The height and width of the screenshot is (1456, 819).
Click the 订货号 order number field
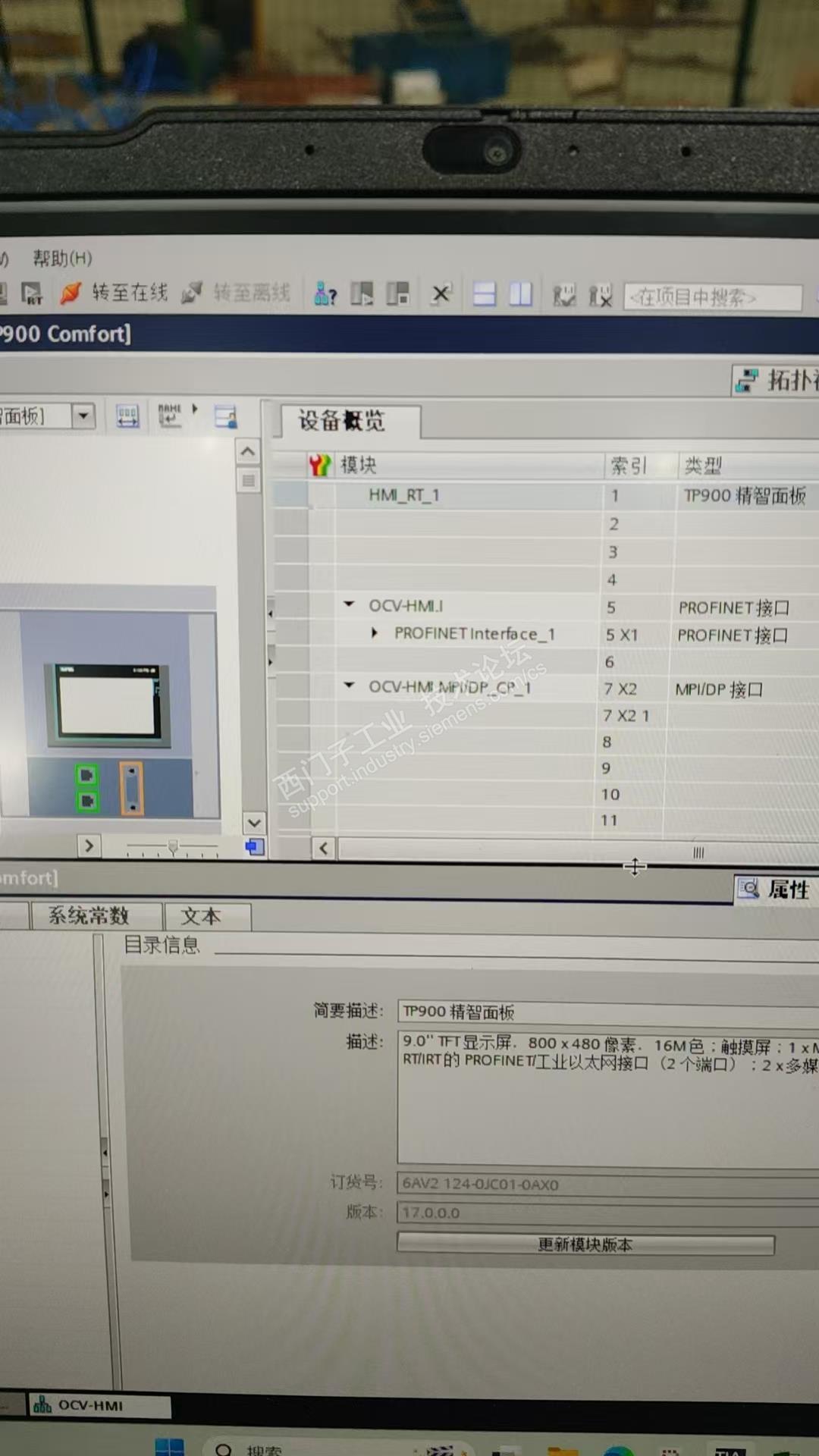point(608,1185)
